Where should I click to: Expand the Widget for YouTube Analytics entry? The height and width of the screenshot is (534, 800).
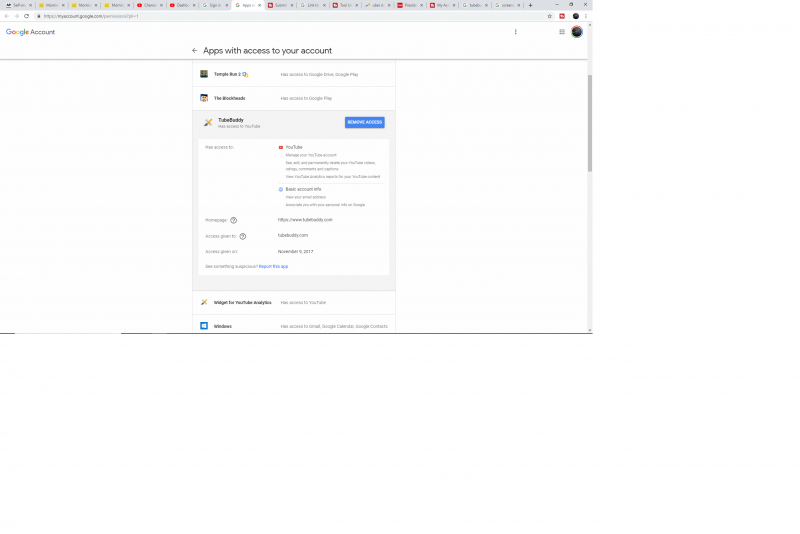point(293,302)
